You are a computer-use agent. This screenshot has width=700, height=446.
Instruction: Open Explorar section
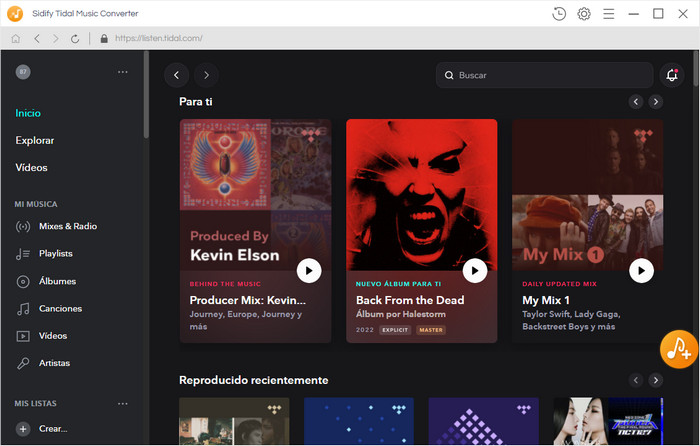[35, 141]
